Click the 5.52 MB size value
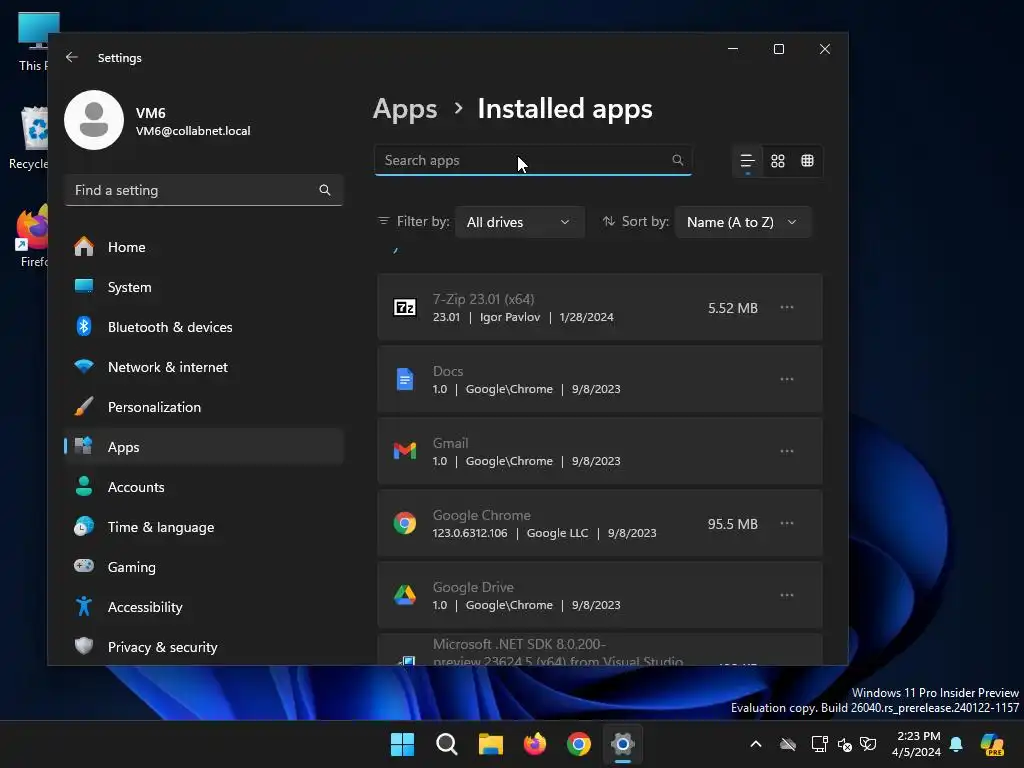1024x768 pixels. point(733,308)
